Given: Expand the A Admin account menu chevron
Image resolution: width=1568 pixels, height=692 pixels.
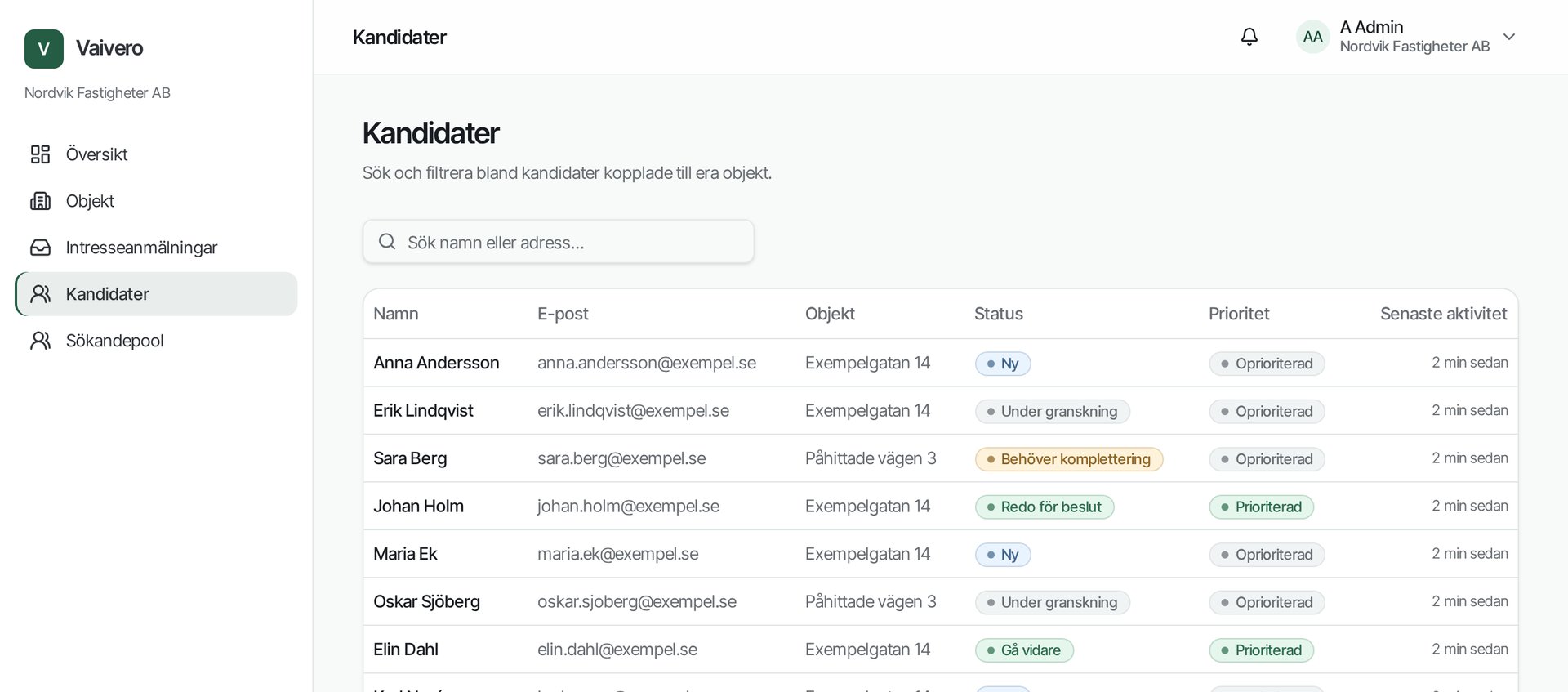Looking at the screenshot, I should click(1509, 37).
